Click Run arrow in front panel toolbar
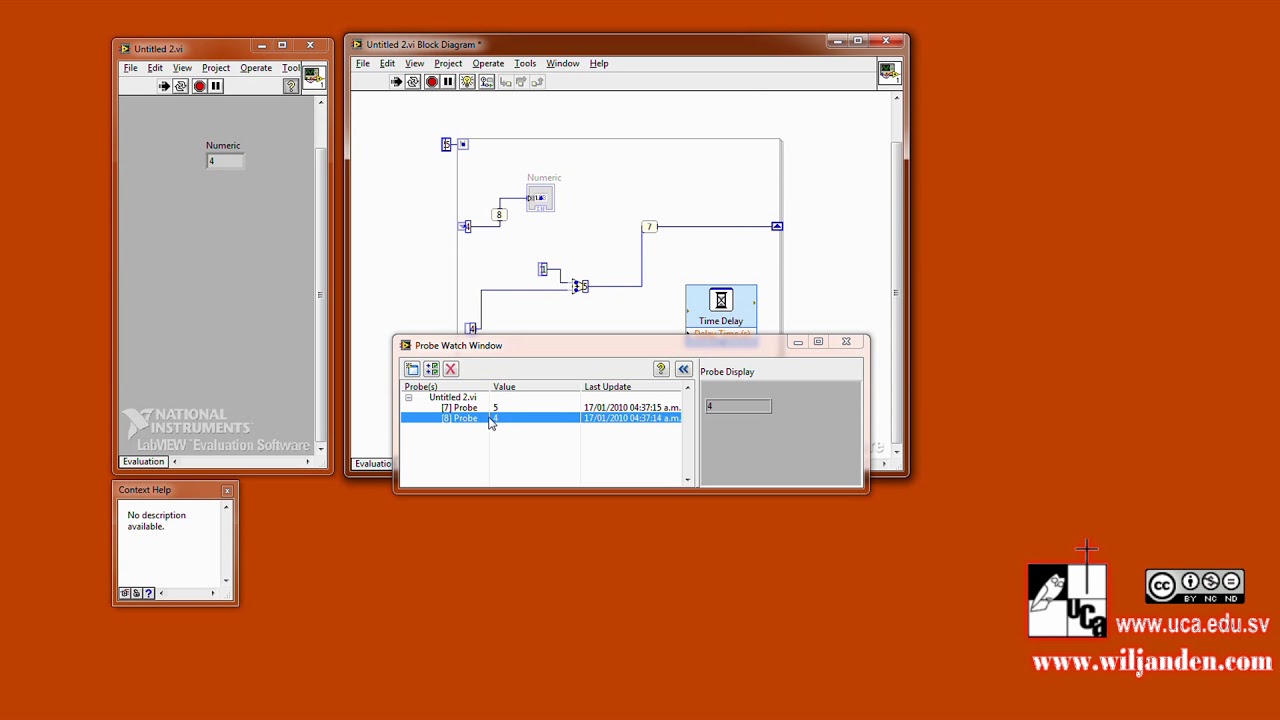Screen dimensions: 1280x720 tap(164, 86)
